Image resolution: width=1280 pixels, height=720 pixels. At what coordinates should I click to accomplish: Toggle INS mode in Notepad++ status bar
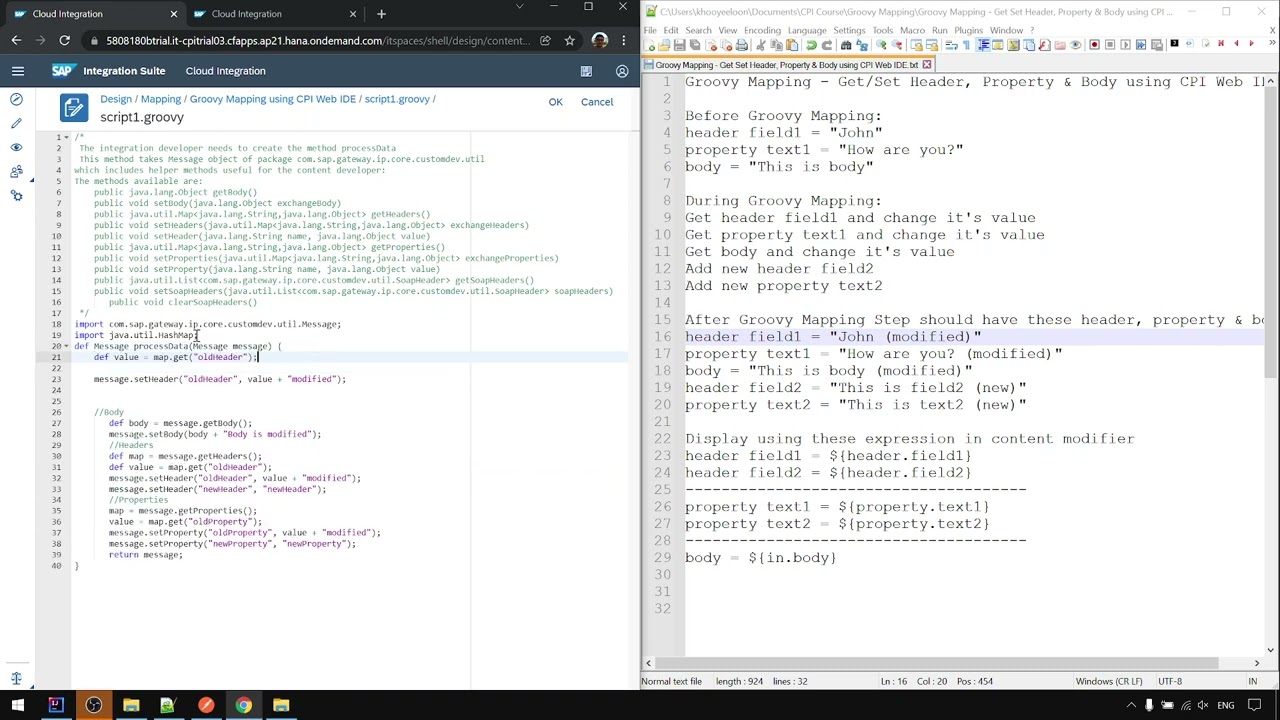(x=1252, y=681)
